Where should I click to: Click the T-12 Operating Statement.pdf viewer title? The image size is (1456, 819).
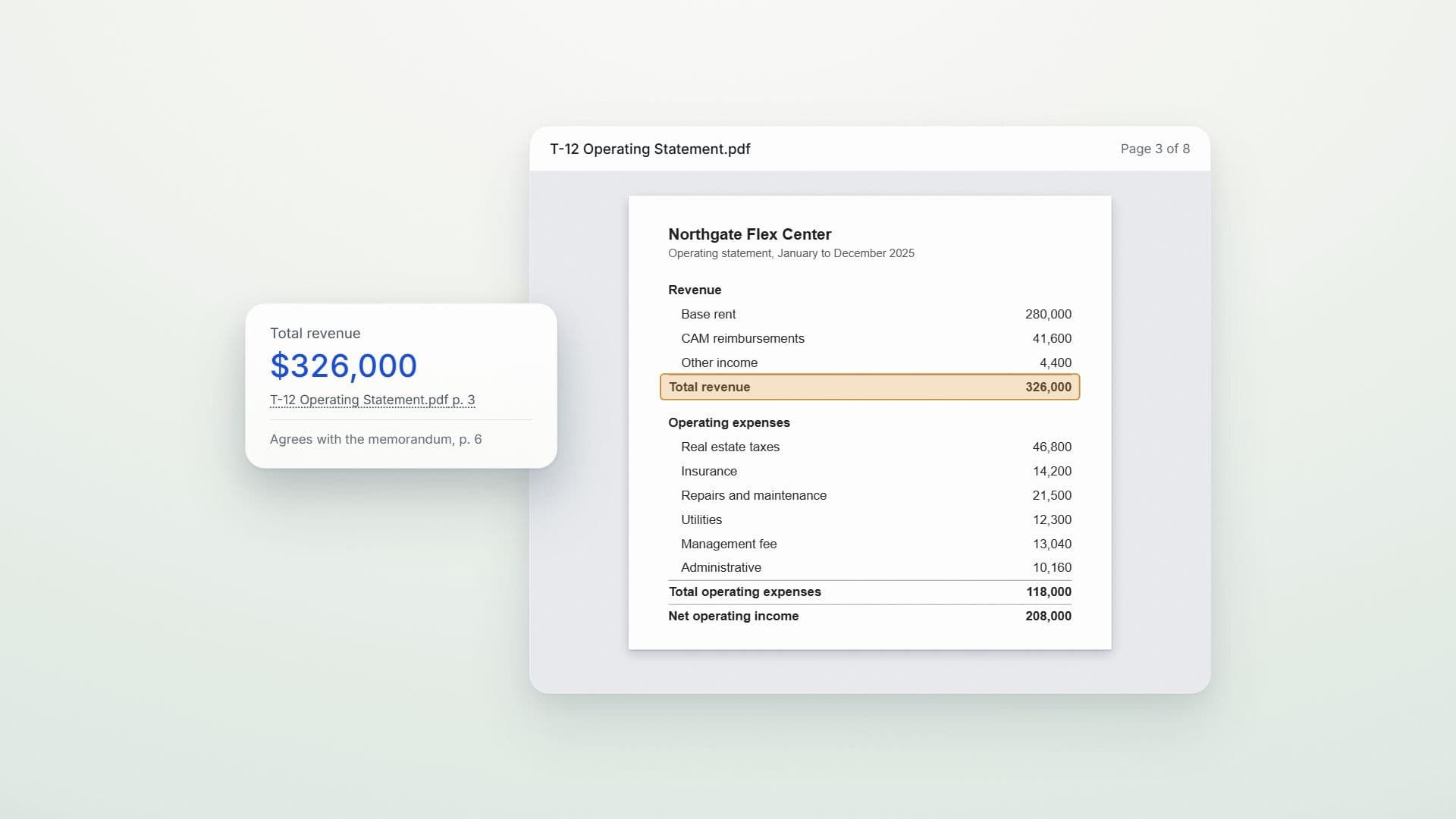(650, 149)
